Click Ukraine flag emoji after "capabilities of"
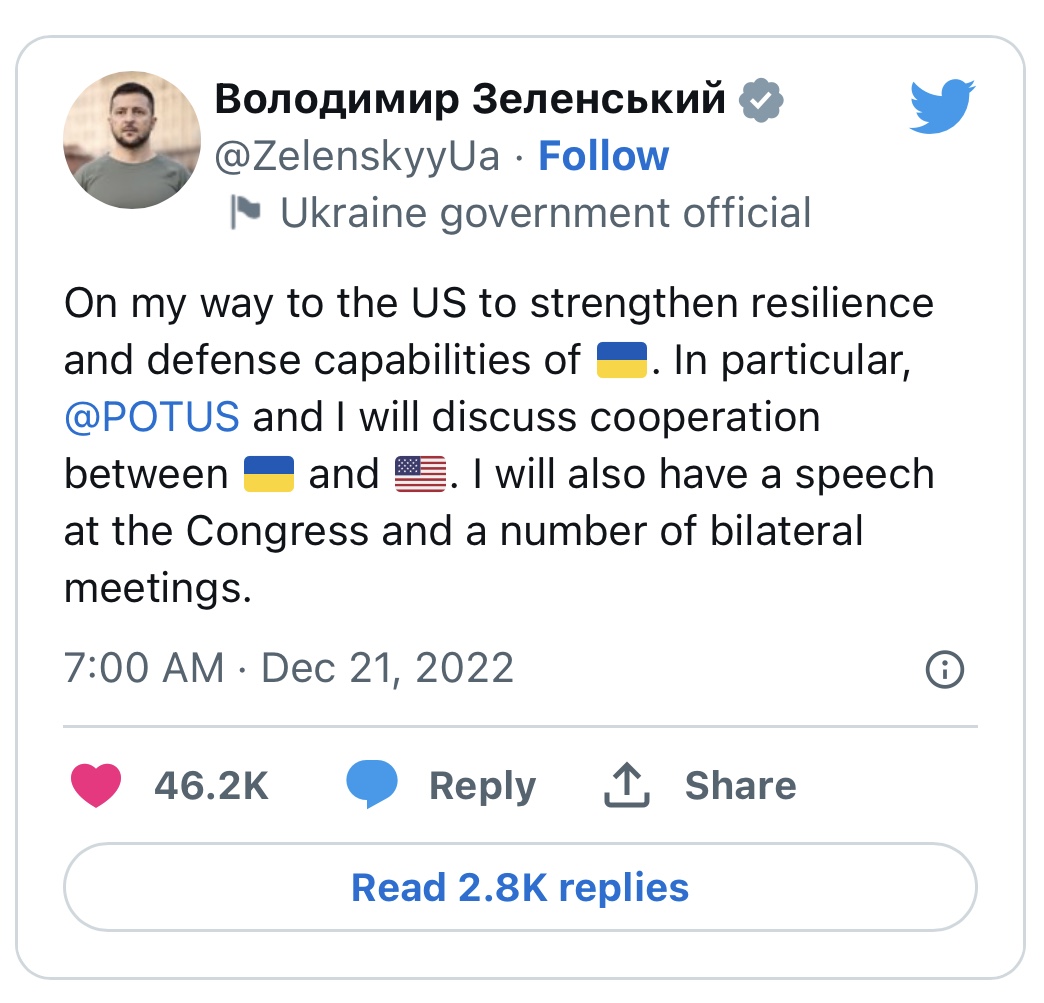 point(621,360)
